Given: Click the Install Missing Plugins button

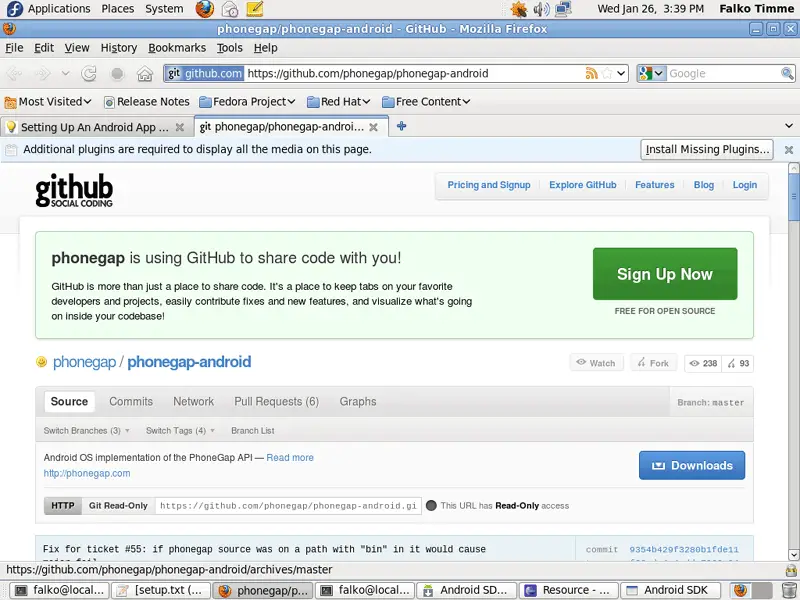Looking at the screenshot, I should 707,149.
